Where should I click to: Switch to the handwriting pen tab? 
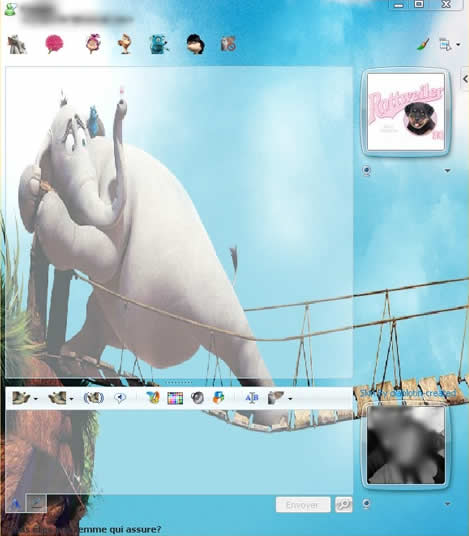tap(36, 503)
